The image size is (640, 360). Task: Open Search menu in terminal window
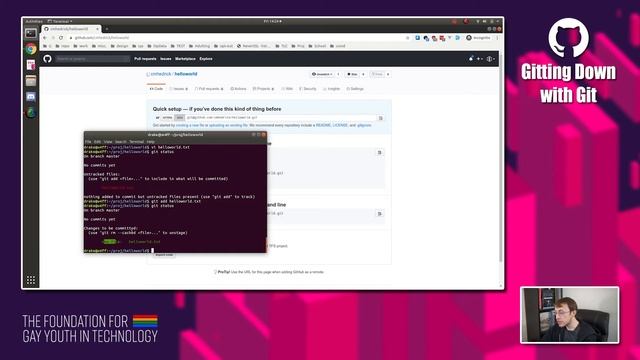tap(120, 142)
